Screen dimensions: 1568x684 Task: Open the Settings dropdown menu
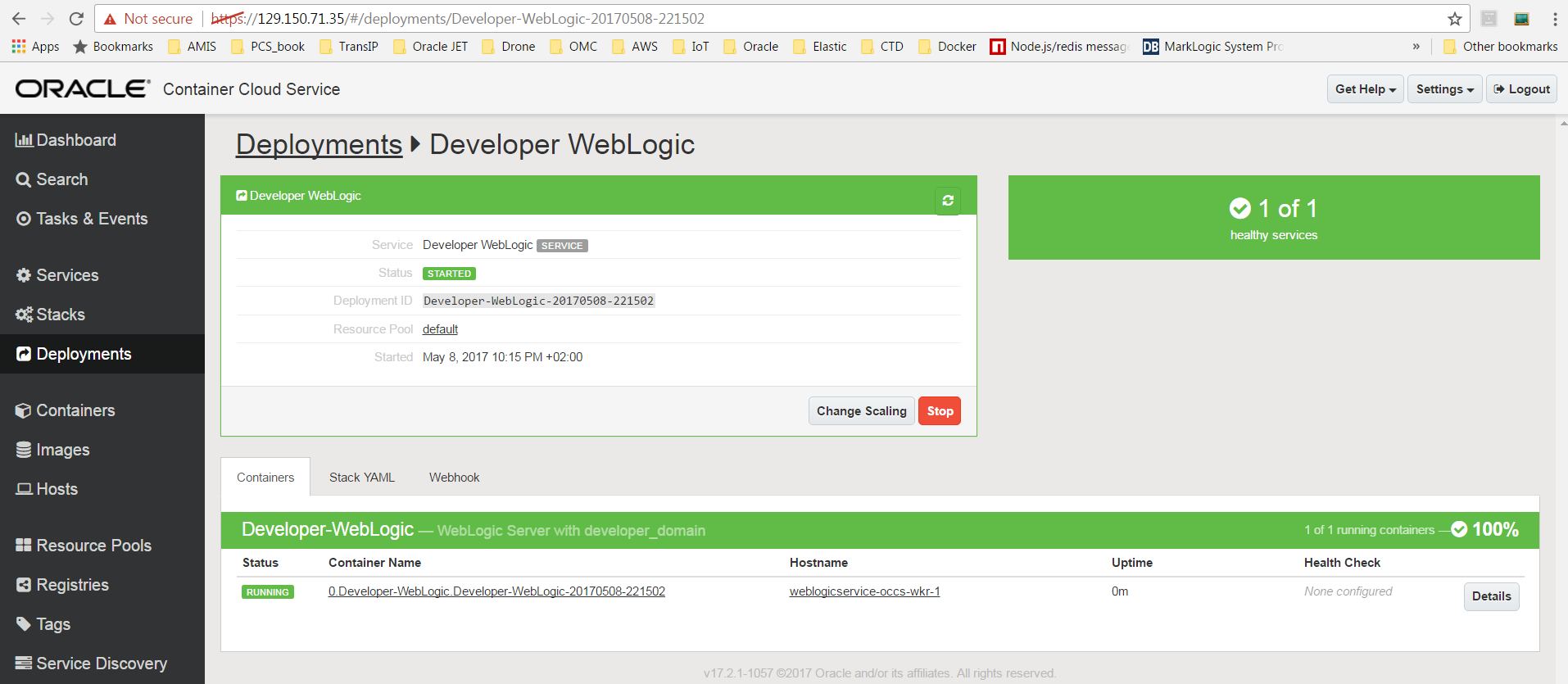(1444, 89)
